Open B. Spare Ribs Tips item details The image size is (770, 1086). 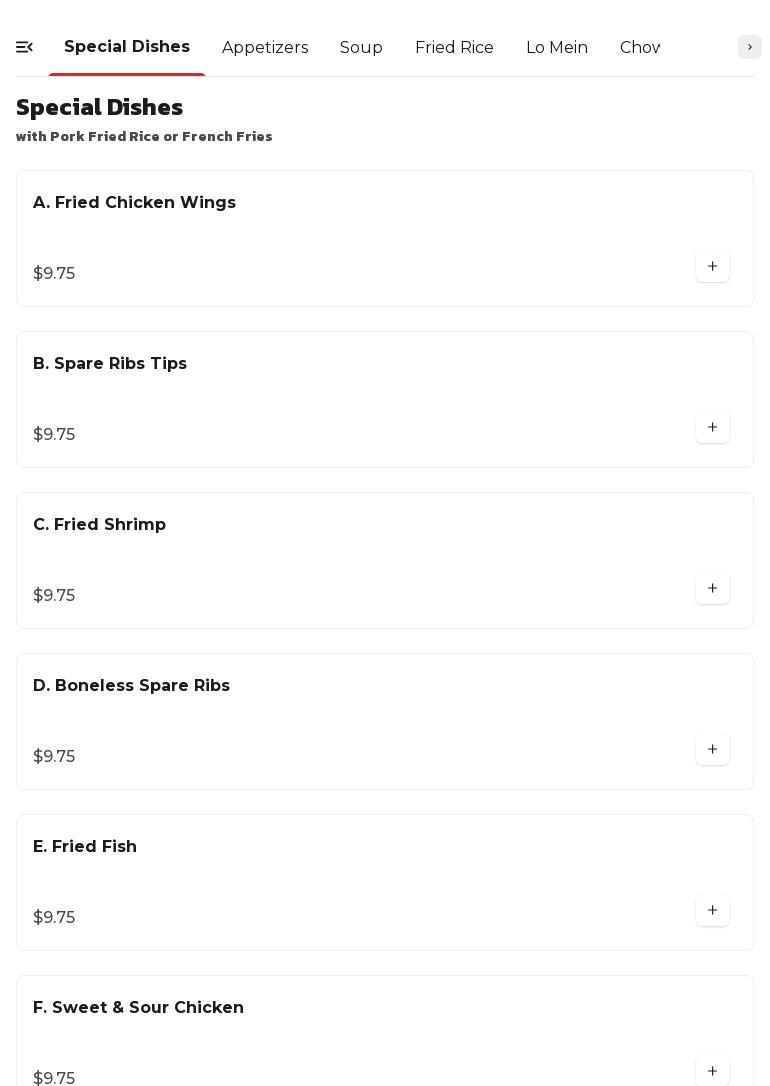[110, 364]
